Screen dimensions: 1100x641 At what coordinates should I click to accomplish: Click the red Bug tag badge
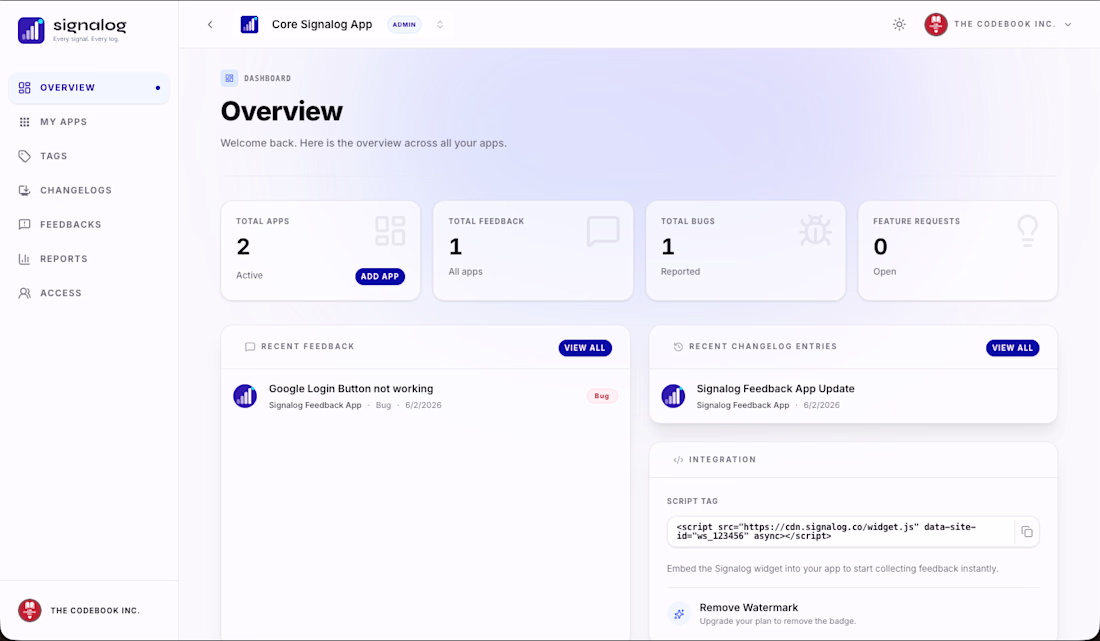coord(602,396)
